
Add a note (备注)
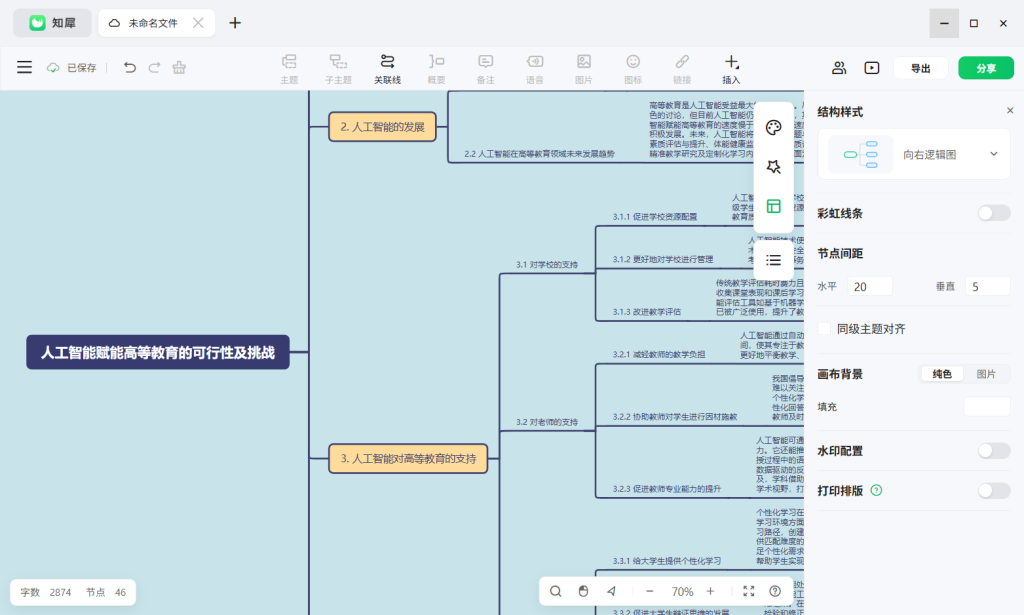click(485, 69)
